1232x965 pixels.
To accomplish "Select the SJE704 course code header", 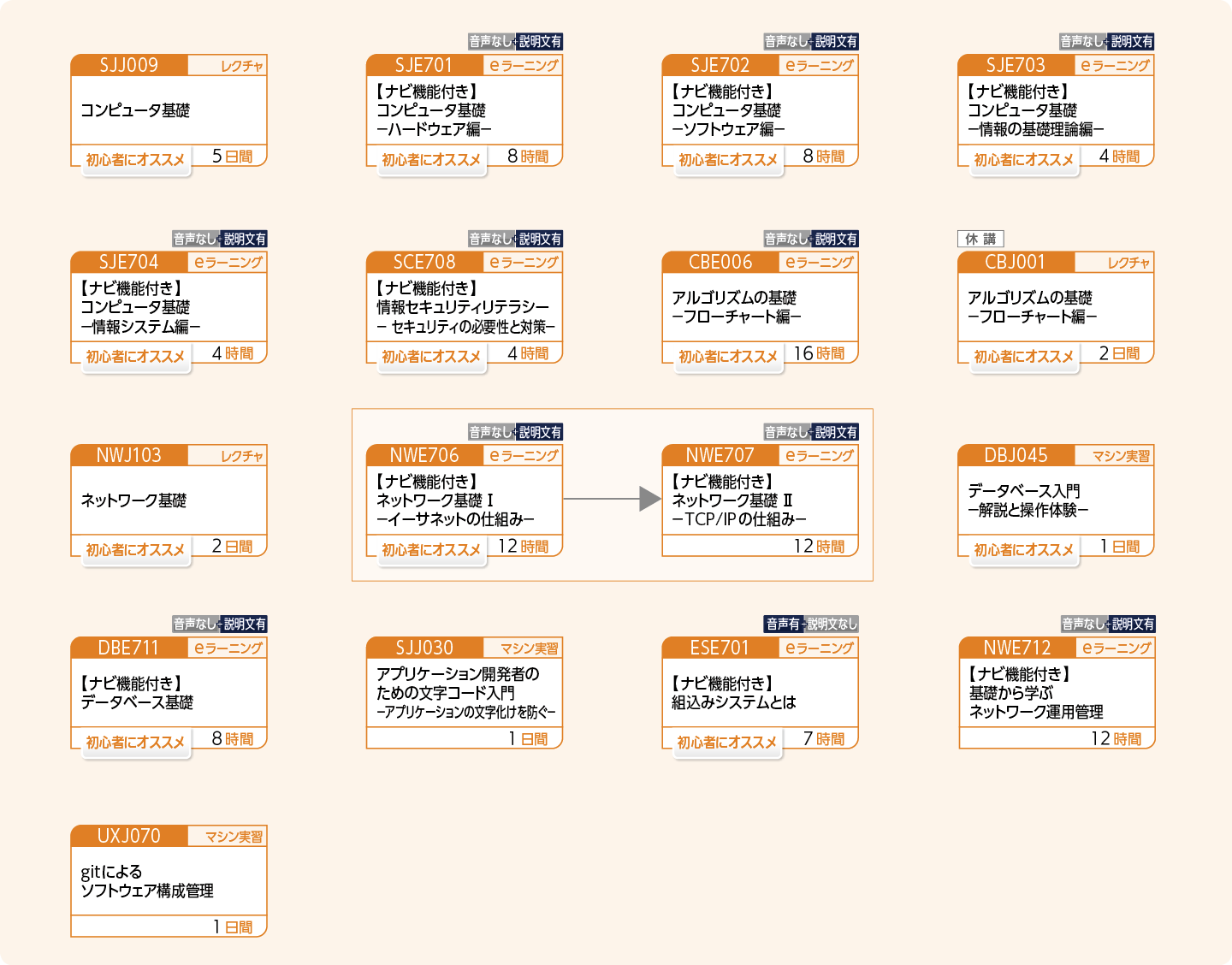I will (x=129, y=262).
